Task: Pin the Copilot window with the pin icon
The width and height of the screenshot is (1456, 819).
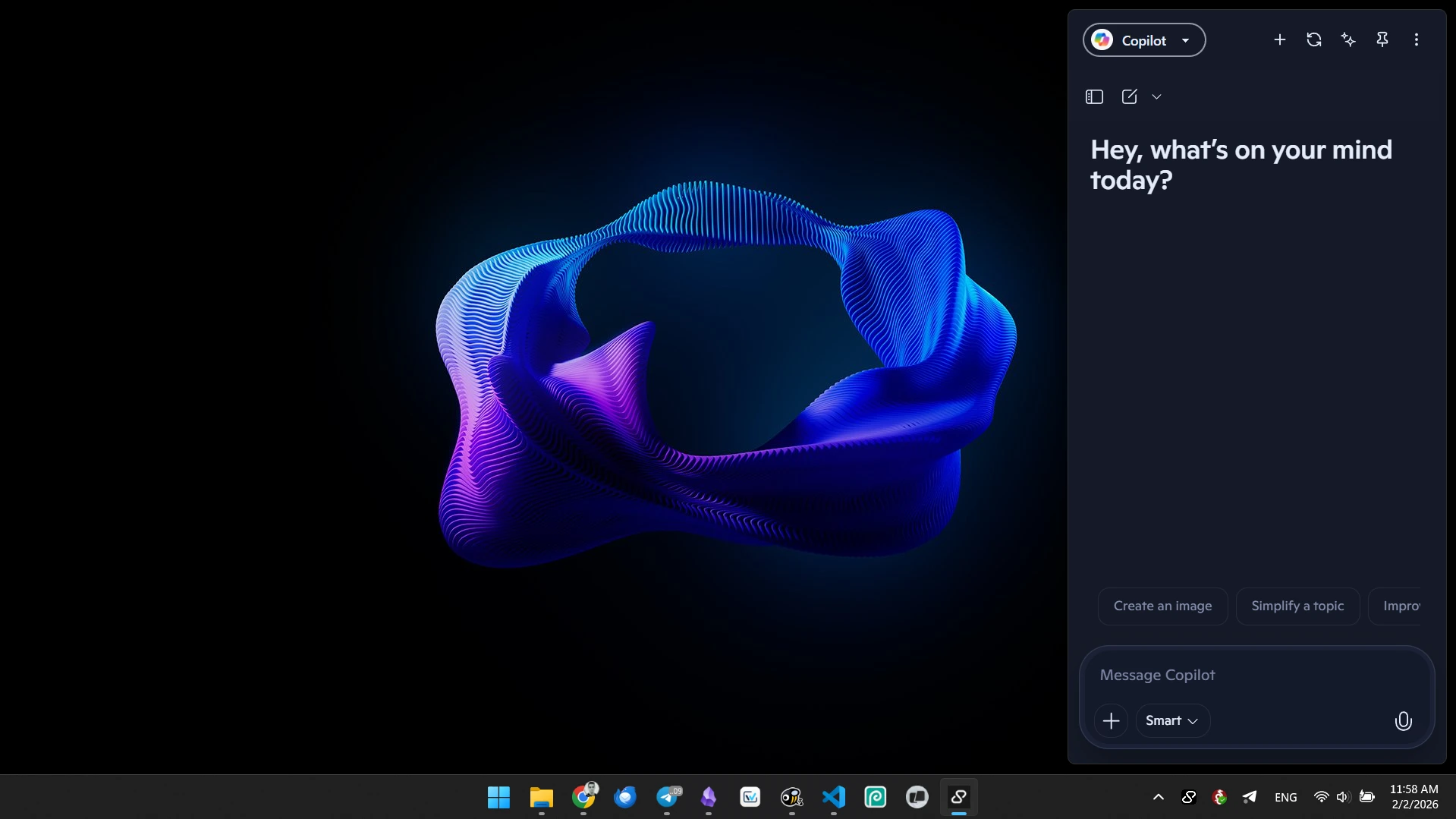Action: tap(1382, 39)
